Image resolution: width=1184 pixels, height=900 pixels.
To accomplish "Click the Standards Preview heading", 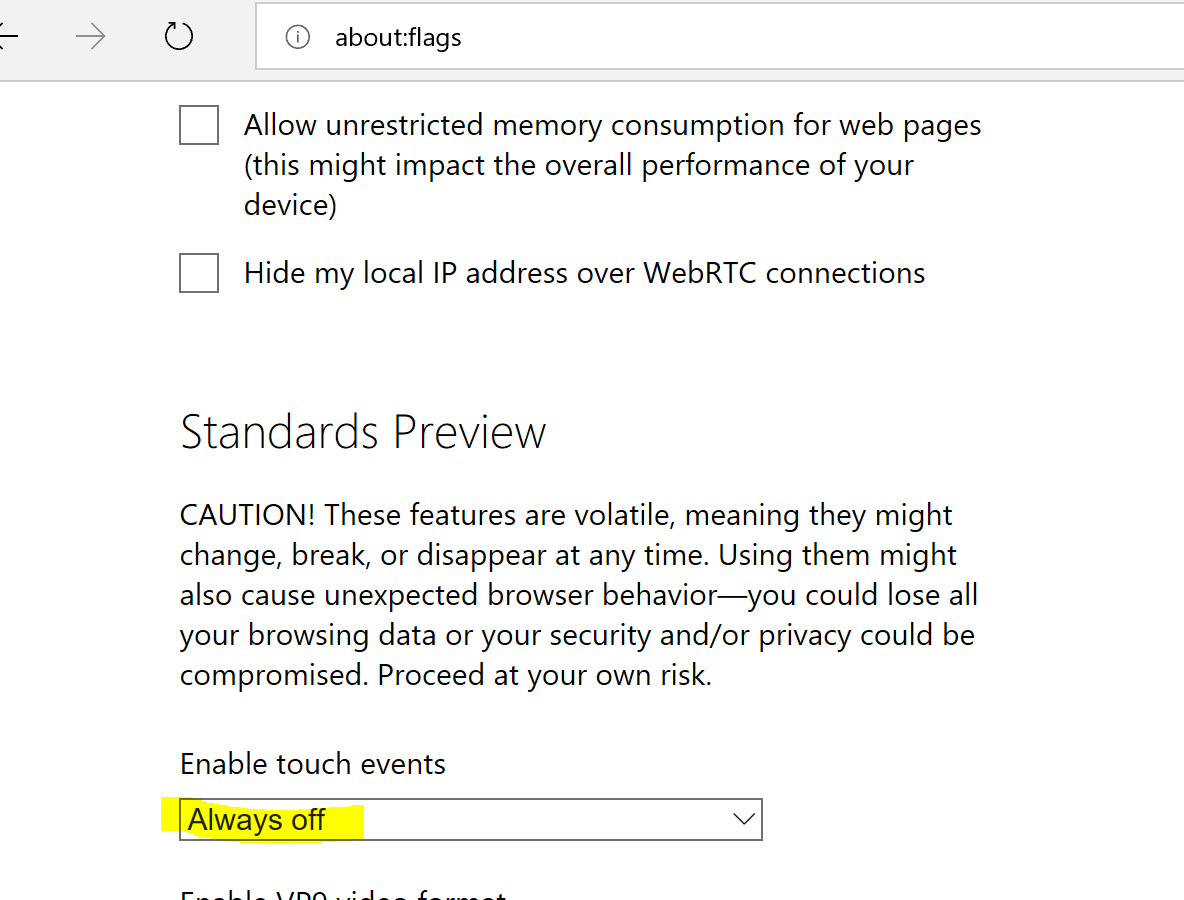I will [363, 432].
